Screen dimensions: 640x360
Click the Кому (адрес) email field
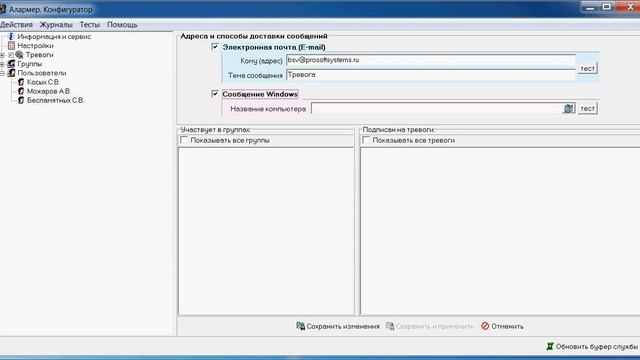pyautogui.click(x=431, y=60)
